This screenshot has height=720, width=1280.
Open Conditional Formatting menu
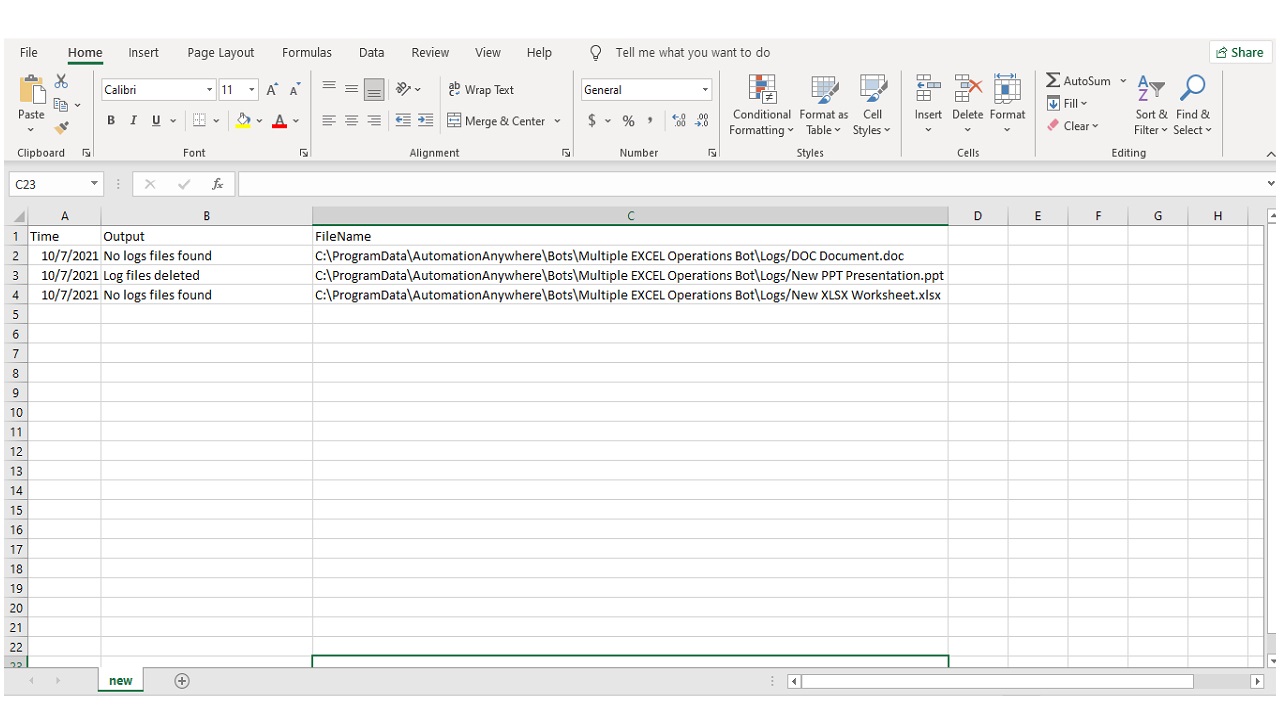[x=761, y=106]
